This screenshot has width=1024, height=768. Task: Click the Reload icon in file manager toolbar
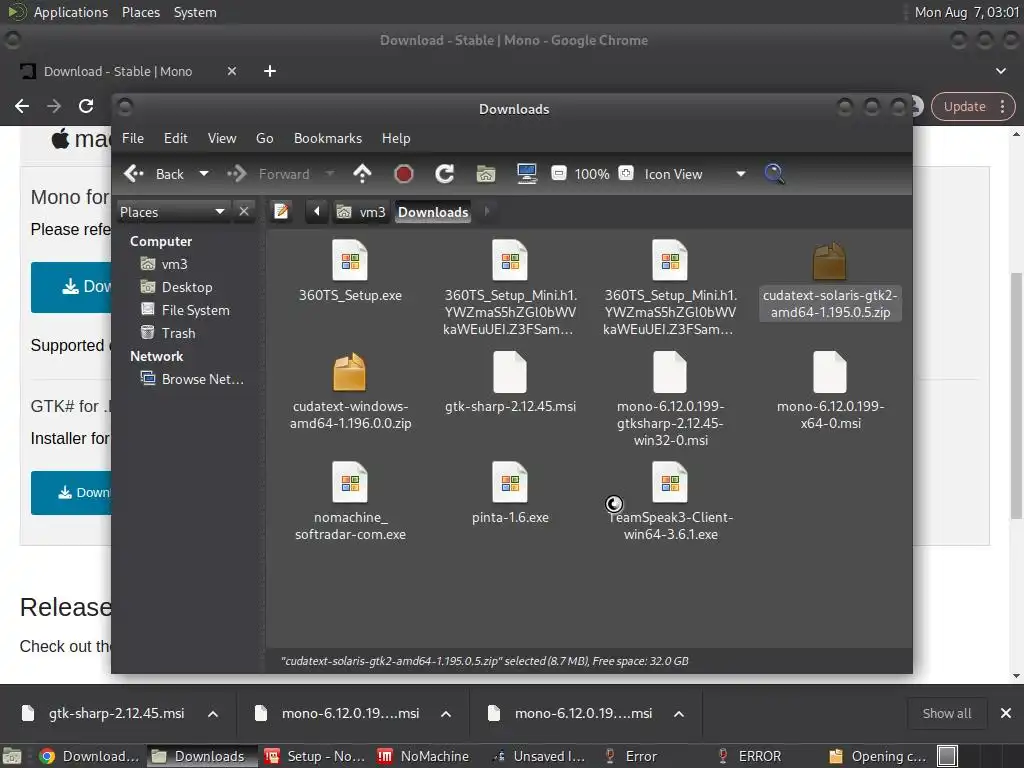point(445,174)
